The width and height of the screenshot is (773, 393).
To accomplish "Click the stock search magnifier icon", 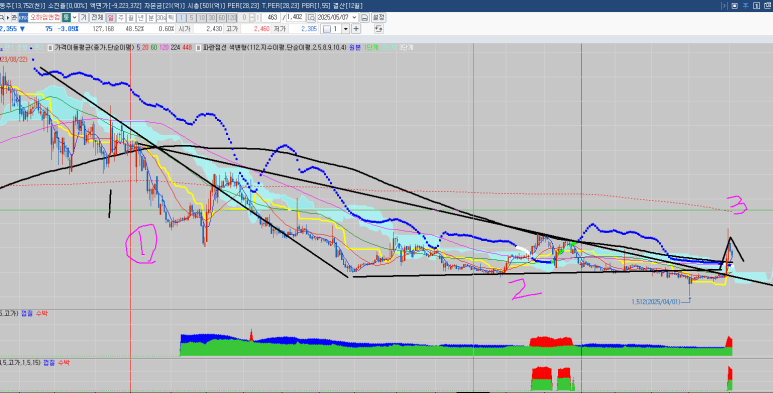I will click(x=2, y=17).
